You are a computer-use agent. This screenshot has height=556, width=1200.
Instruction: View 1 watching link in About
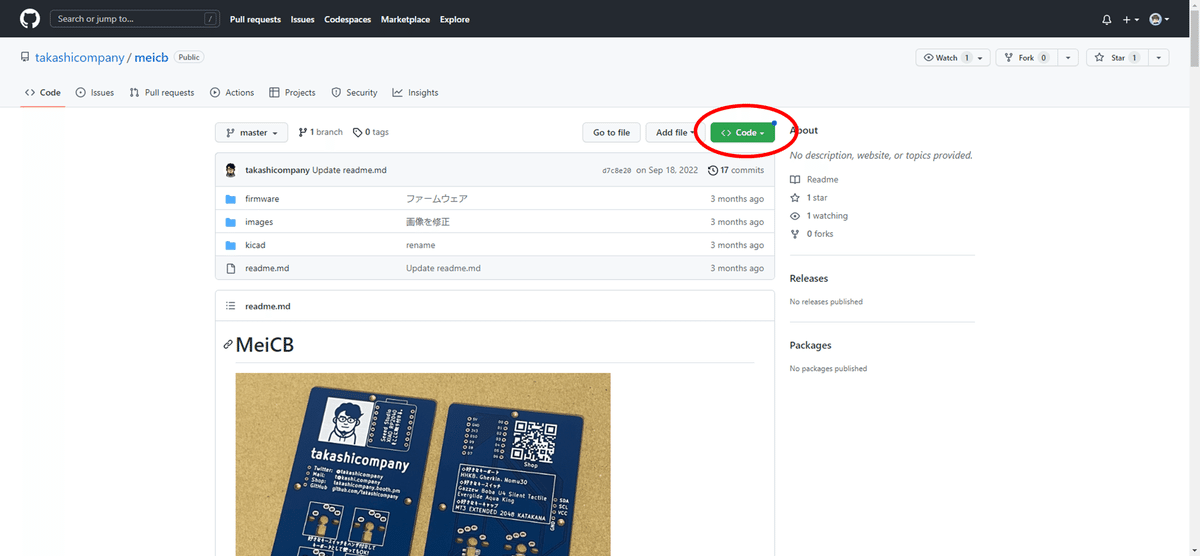pos(819,216)
